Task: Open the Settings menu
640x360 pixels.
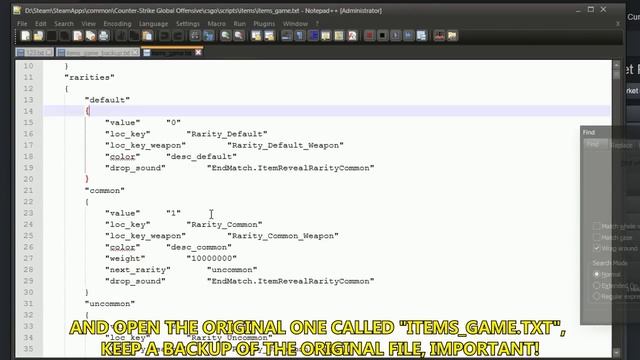Action: click(188, 24)
